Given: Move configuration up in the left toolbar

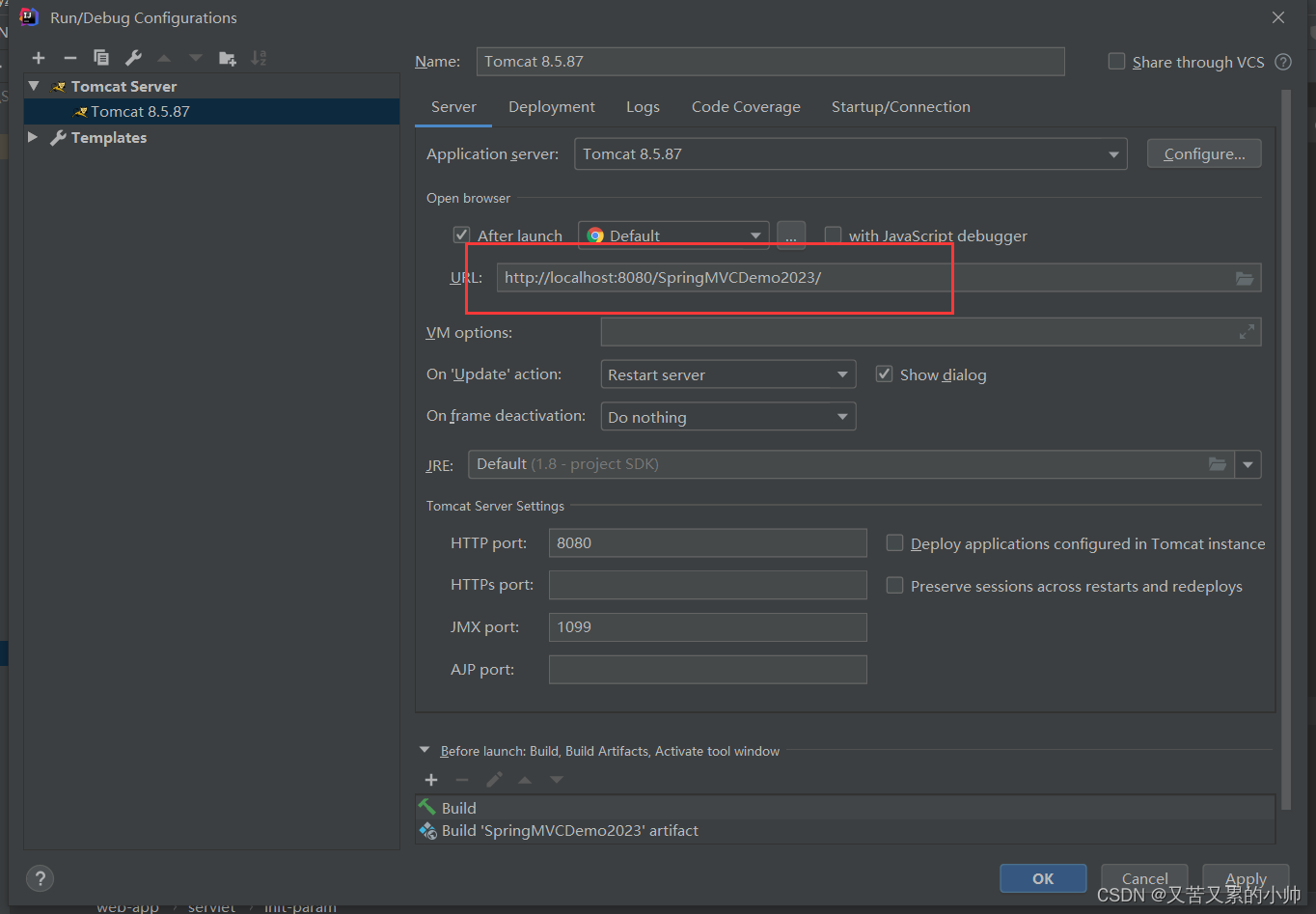Looking at the screenshot, I should (164, 59).
